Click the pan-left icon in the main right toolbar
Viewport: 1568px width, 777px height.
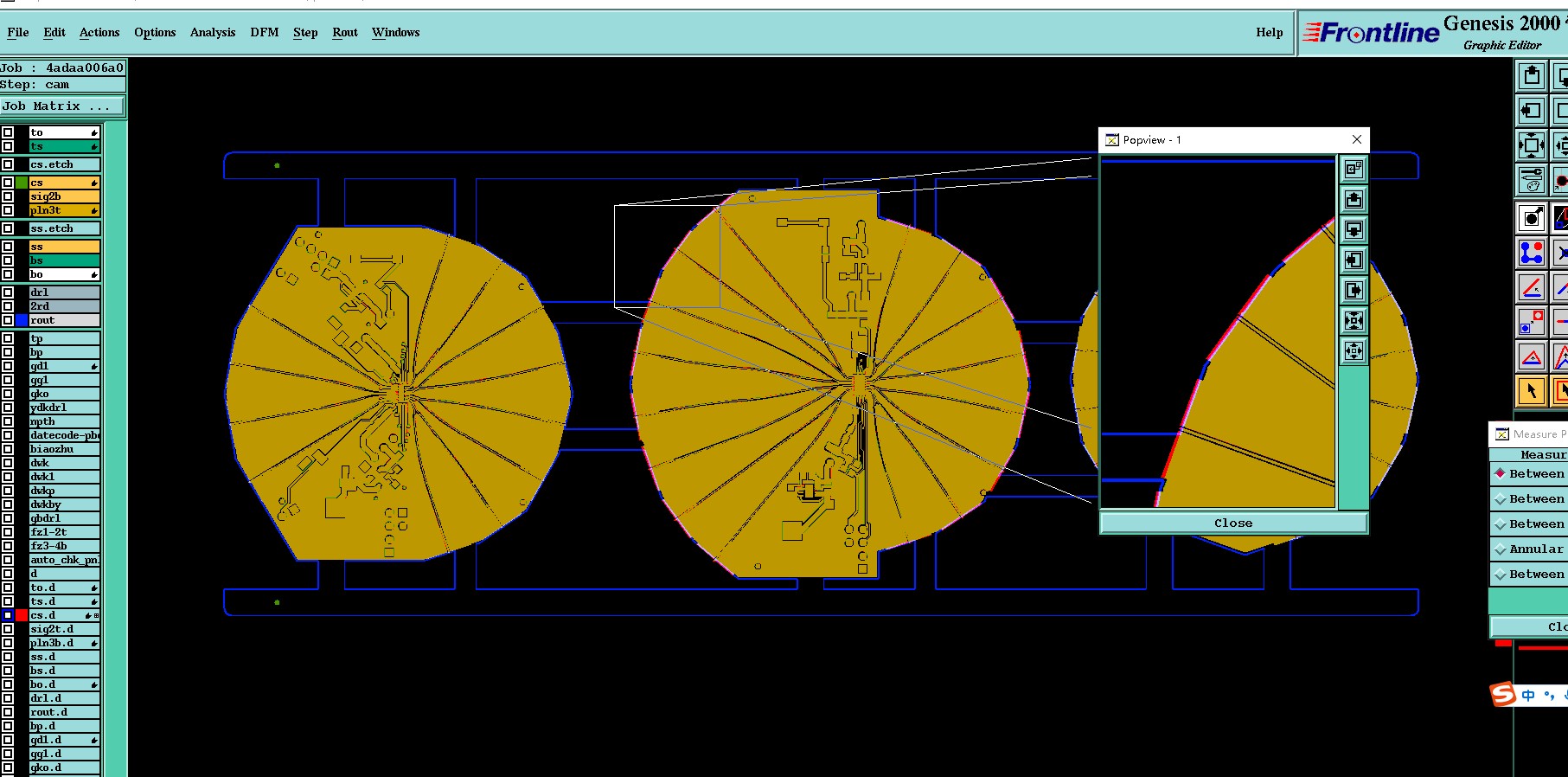coord(1532,111)
